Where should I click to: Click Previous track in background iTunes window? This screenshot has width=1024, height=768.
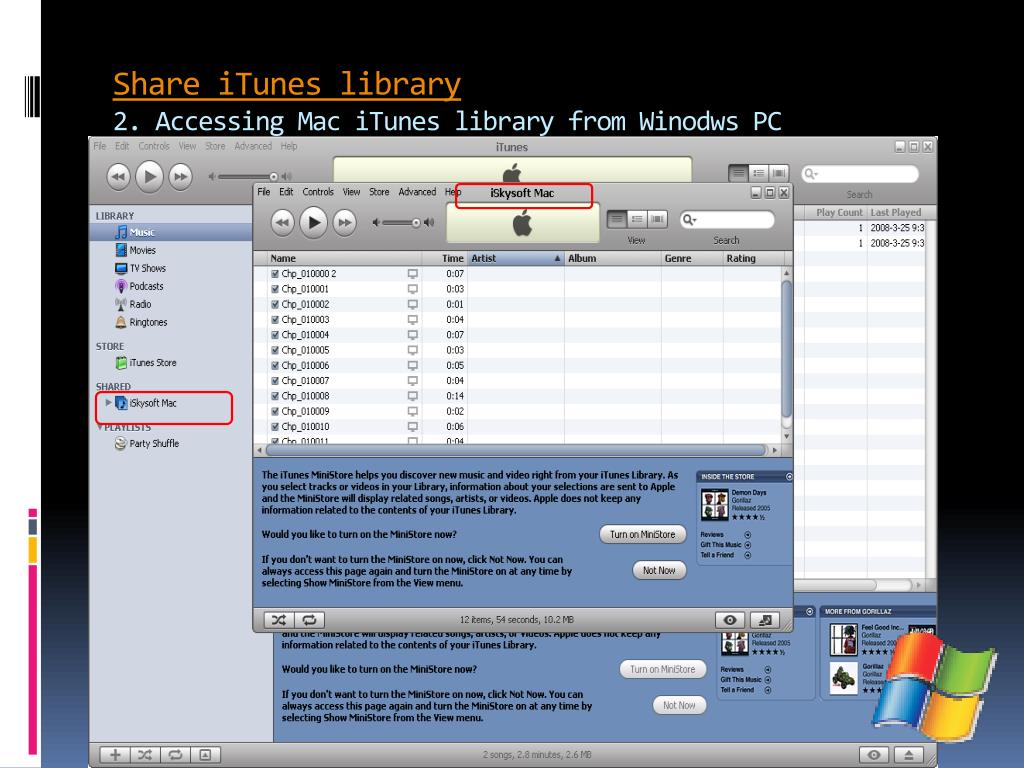pyautogui.click(x=118, y=176)
